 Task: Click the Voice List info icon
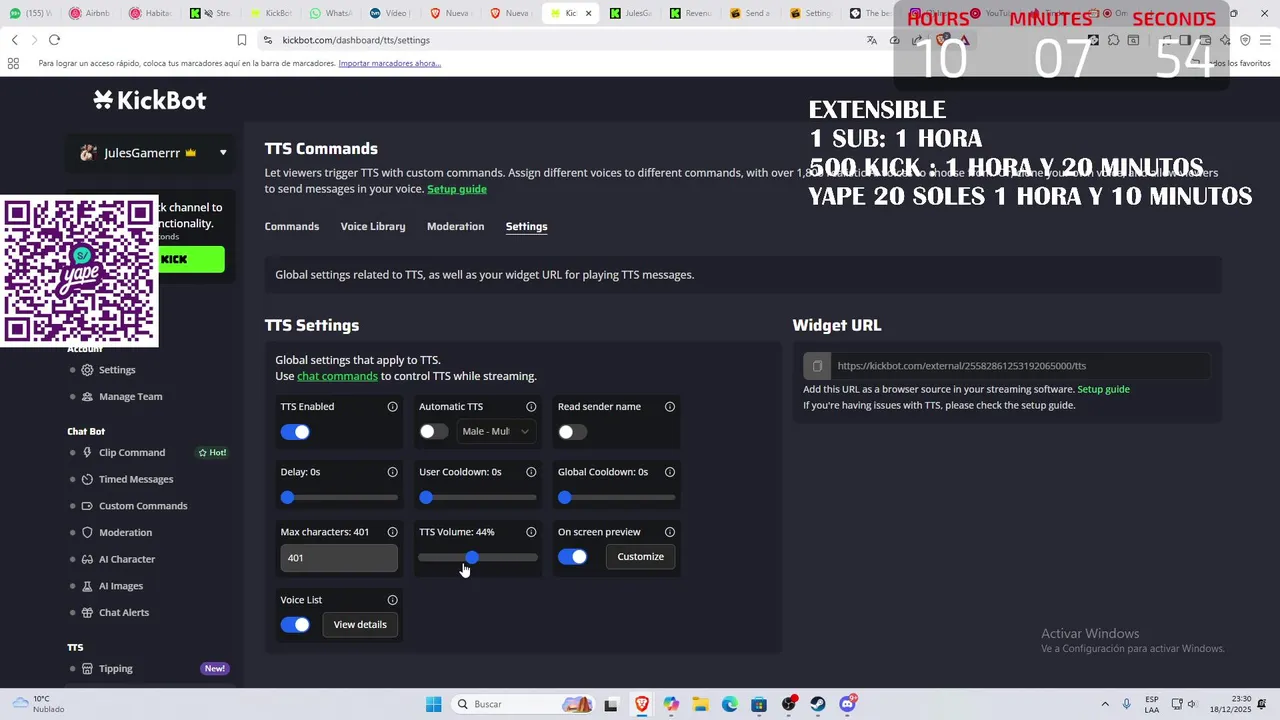[x=392, y=600]
